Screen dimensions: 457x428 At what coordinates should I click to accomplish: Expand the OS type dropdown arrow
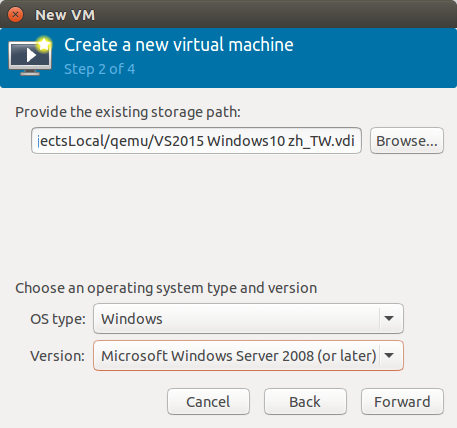coord(389,319)
